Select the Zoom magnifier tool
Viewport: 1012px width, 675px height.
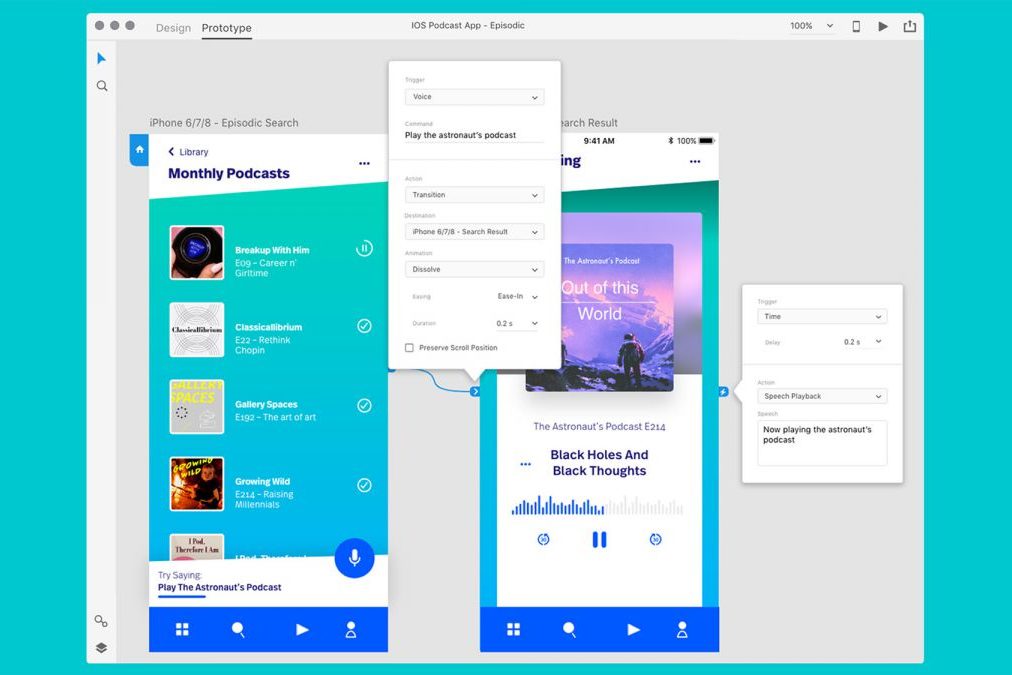(x=102, y=86)
